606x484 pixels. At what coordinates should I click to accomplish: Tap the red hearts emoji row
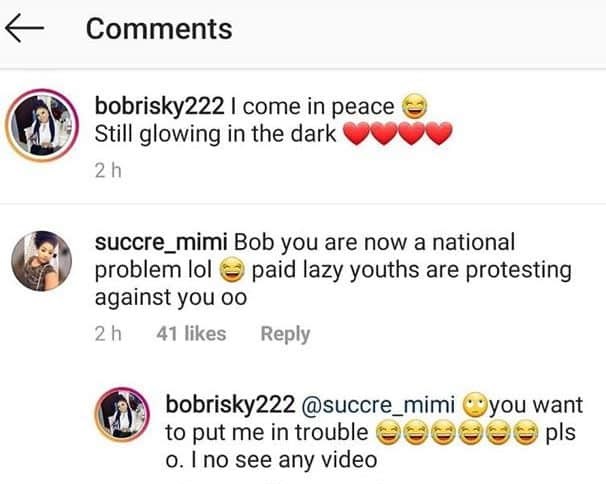coord(398,133)
